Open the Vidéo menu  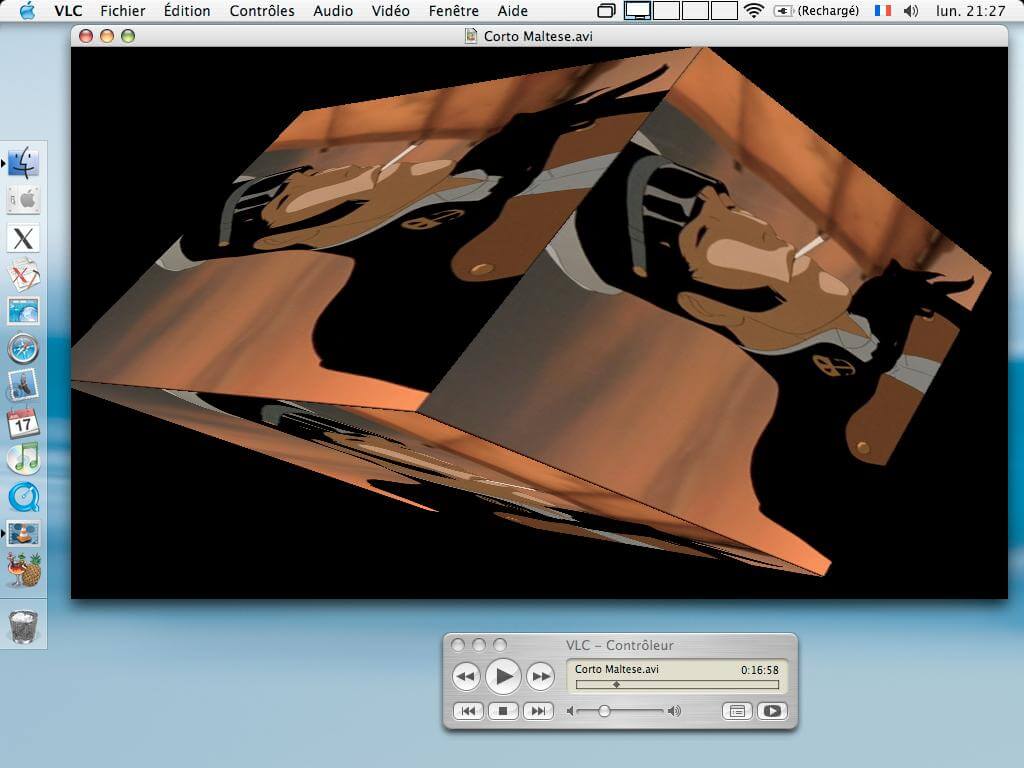[x=390, y=11]
